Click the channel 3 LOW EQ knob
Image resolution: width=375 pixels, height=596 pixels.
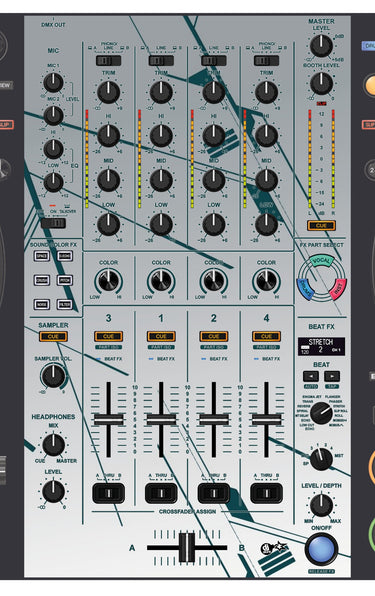pos(108,224)
